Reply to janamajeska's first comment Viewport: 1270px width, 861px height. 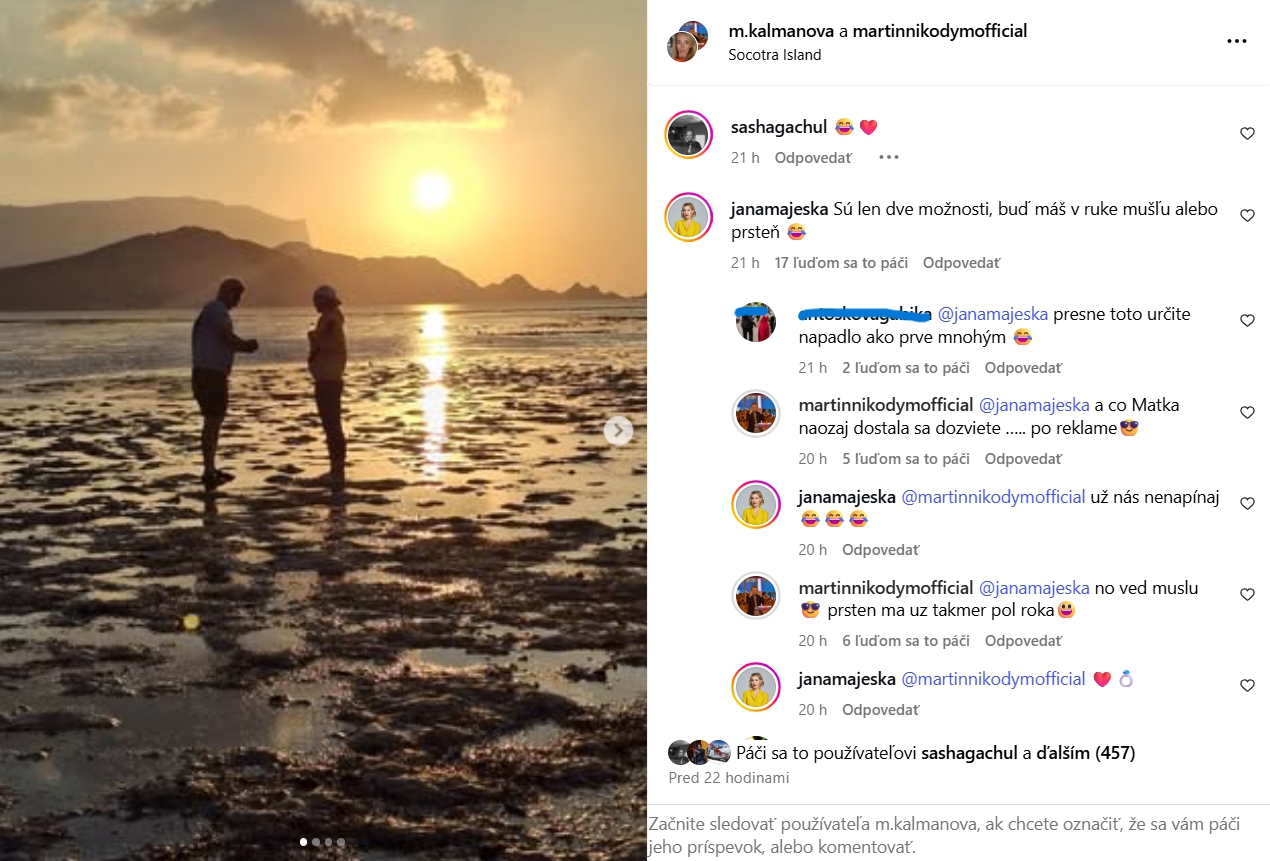click(961, 263)
